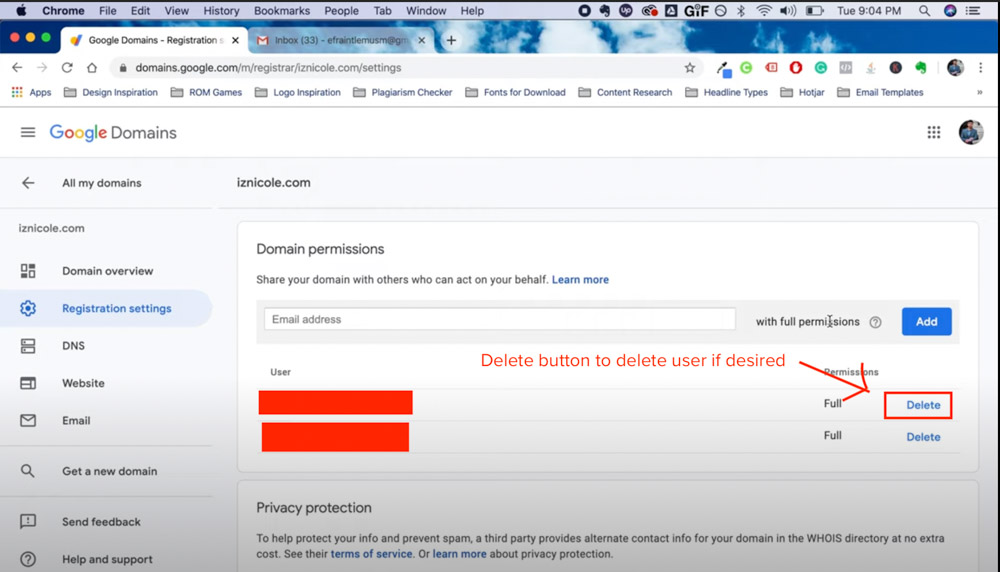Expand the bookmarks bar overflow chevron
Screen dimensions: 1000x572
click(980, 92)
